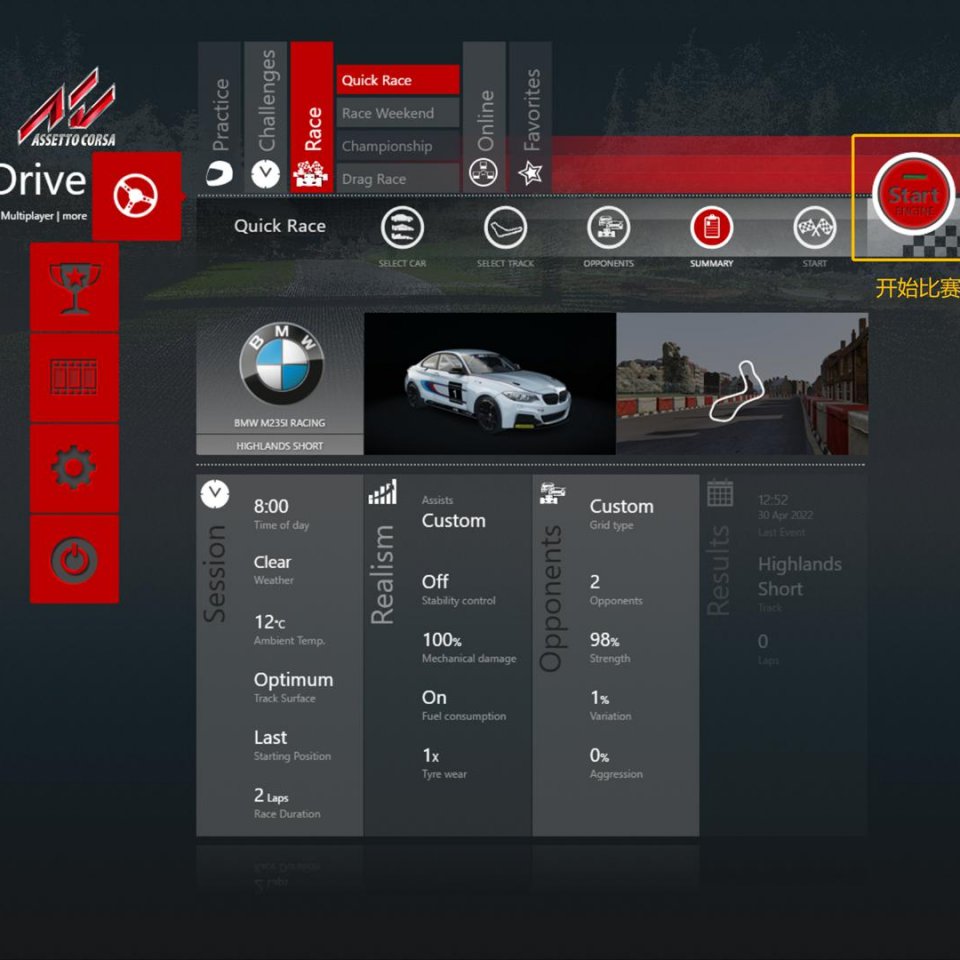
Task: Click the BMW M235I RACING label
Action: pyautogui.click(x=280, y=423)
